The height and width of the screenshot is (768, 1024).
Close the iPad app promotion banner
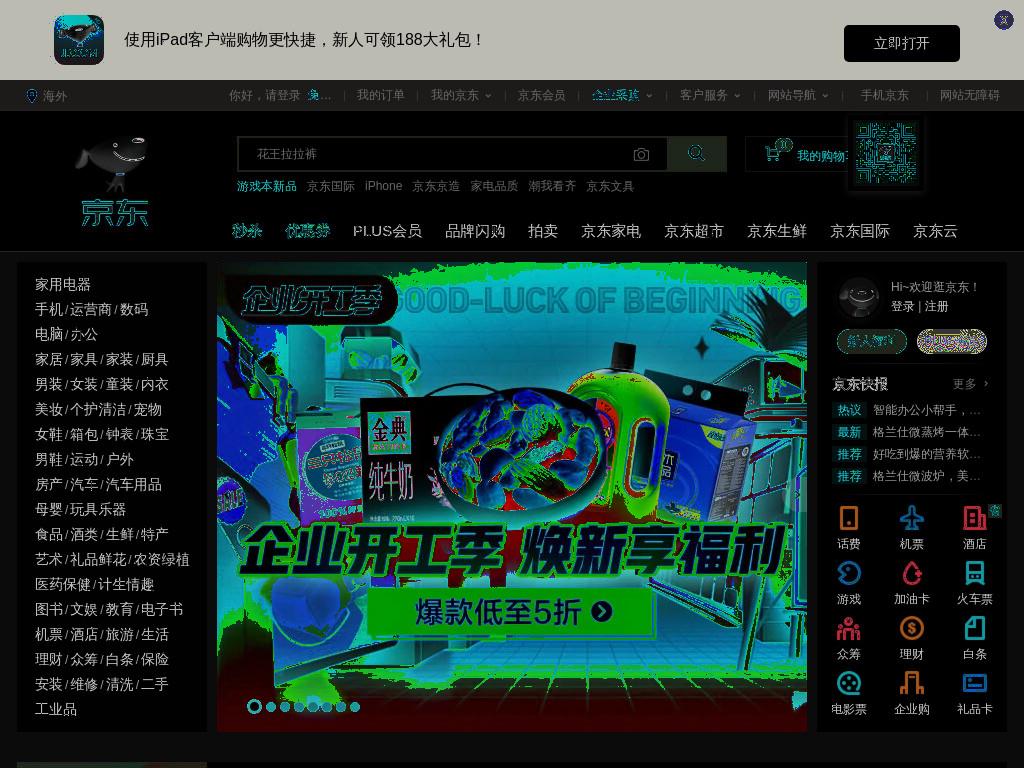(x=1003, y=20)
